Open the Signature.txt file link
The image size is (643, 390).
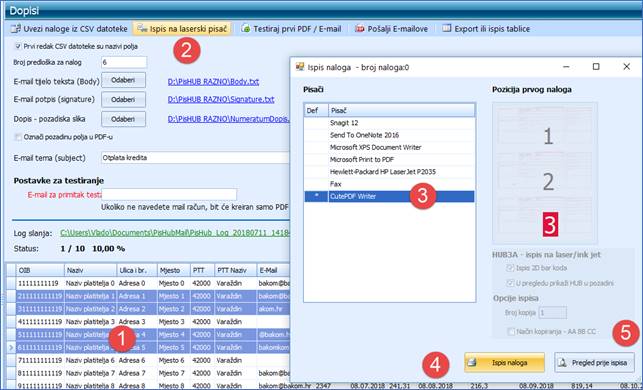[x=221, y=99]
